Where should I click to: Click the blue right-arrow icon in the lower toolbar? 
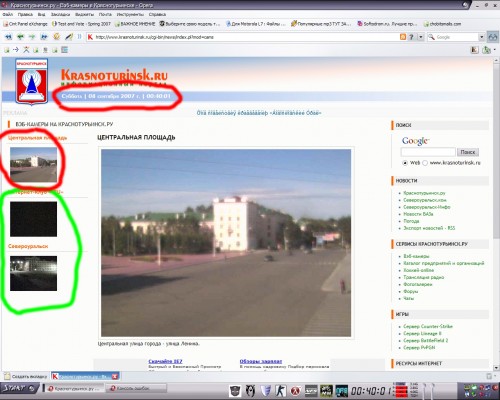(16, 50)
